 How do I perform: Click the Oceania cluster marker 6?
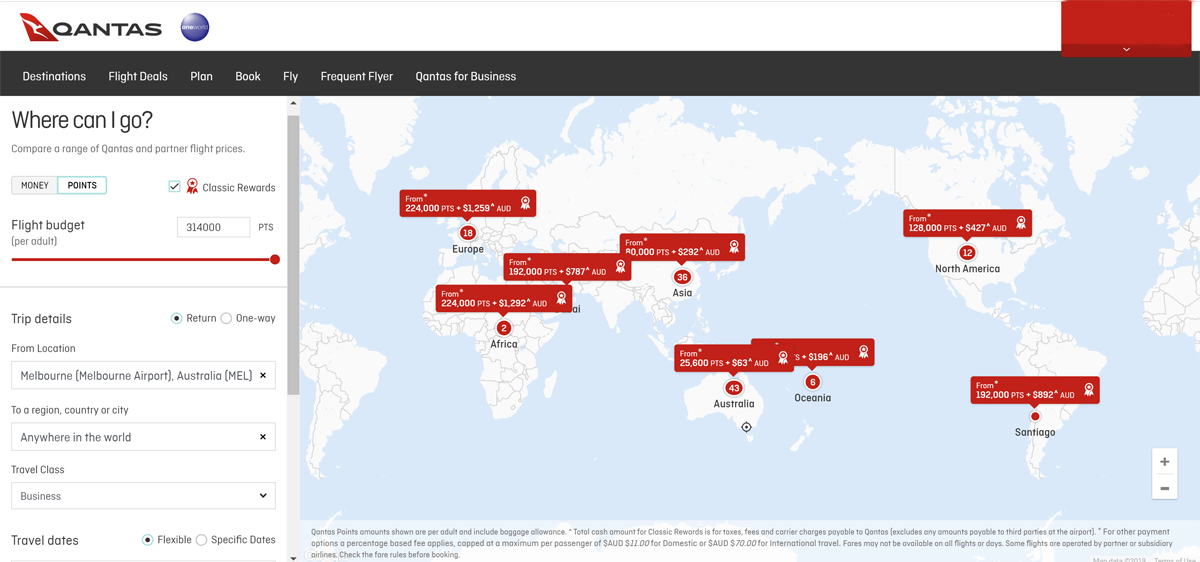[812, 382]
